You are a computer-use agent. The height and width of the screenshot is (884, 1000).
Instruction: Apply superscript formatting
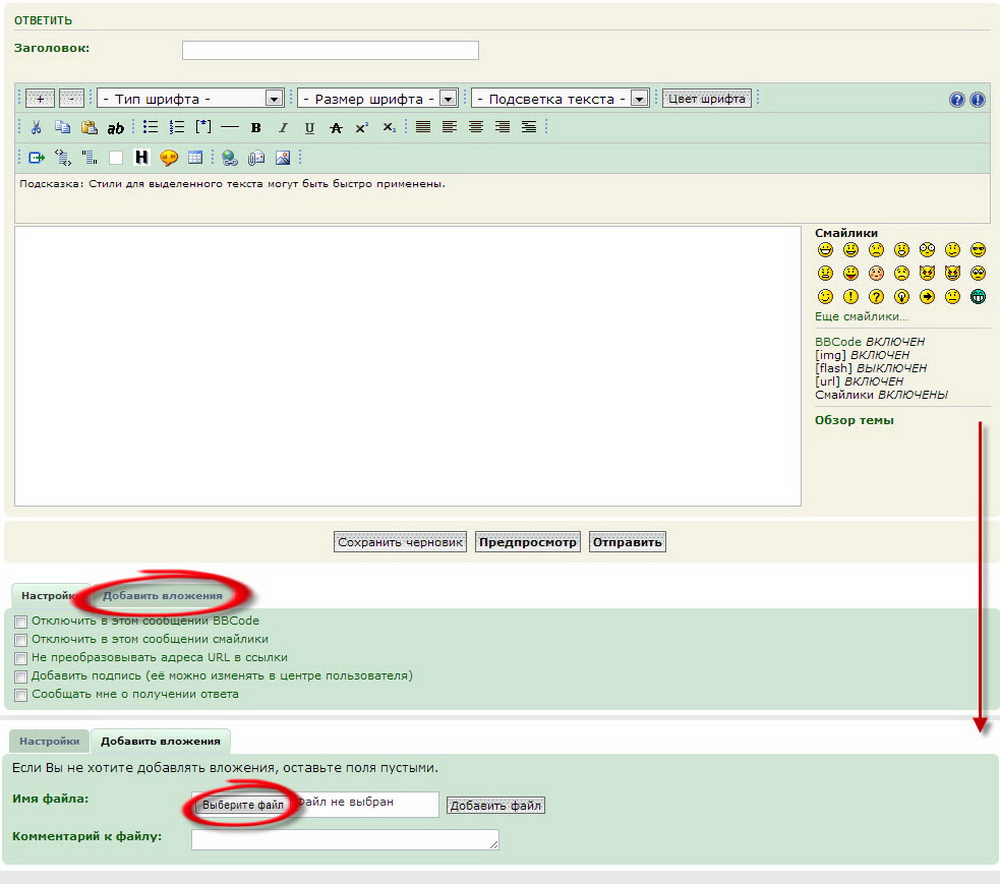[x=362, y=128]
